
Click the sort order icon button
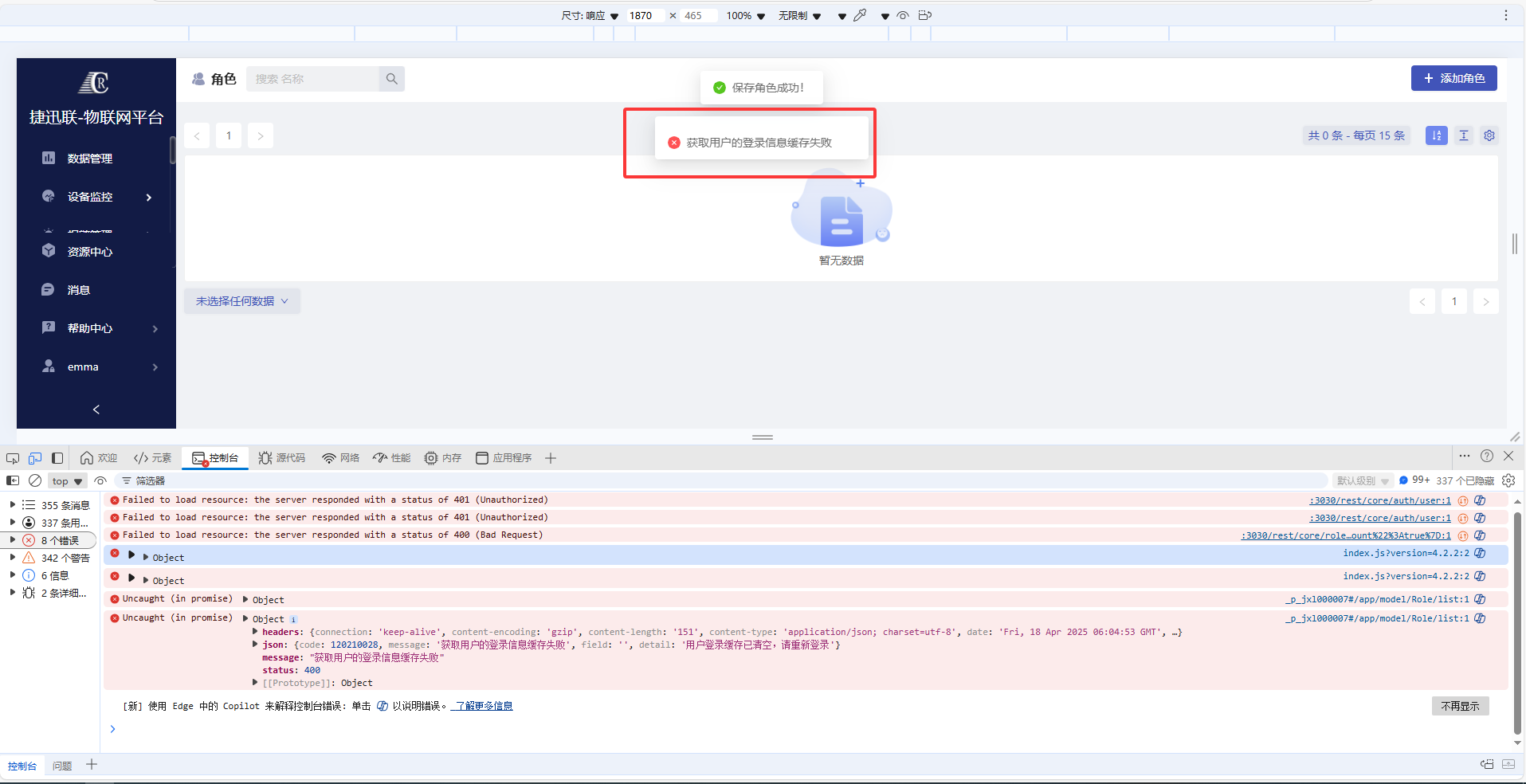[1436, 135]
